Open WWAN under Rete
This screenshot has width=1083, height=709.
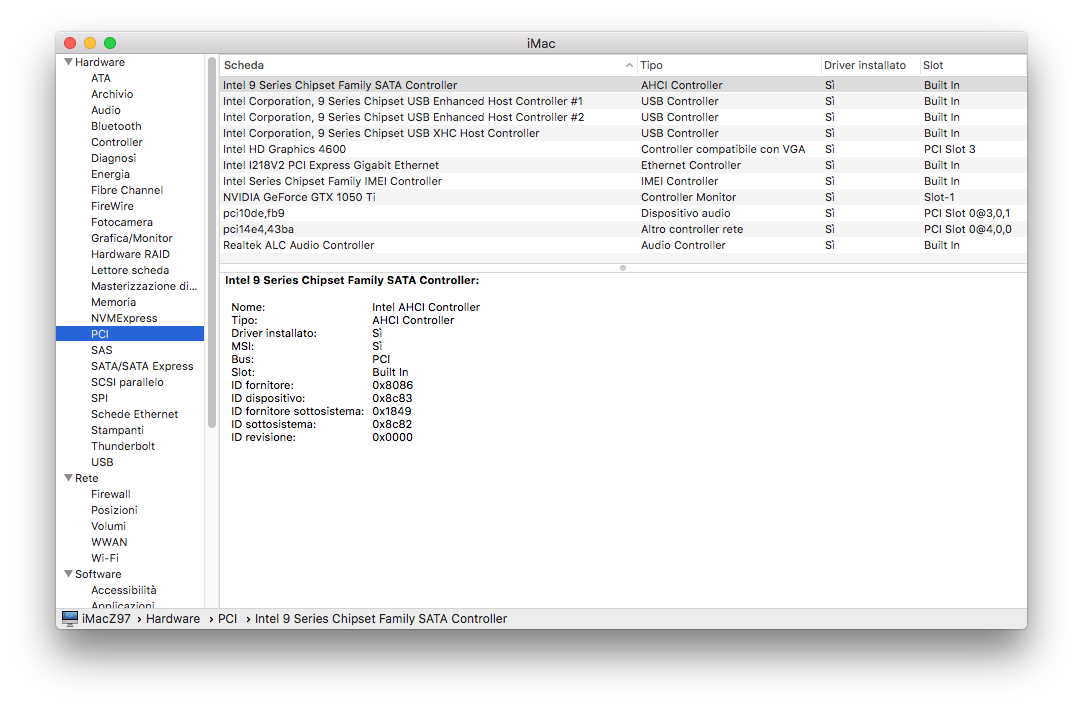(109, 542)
